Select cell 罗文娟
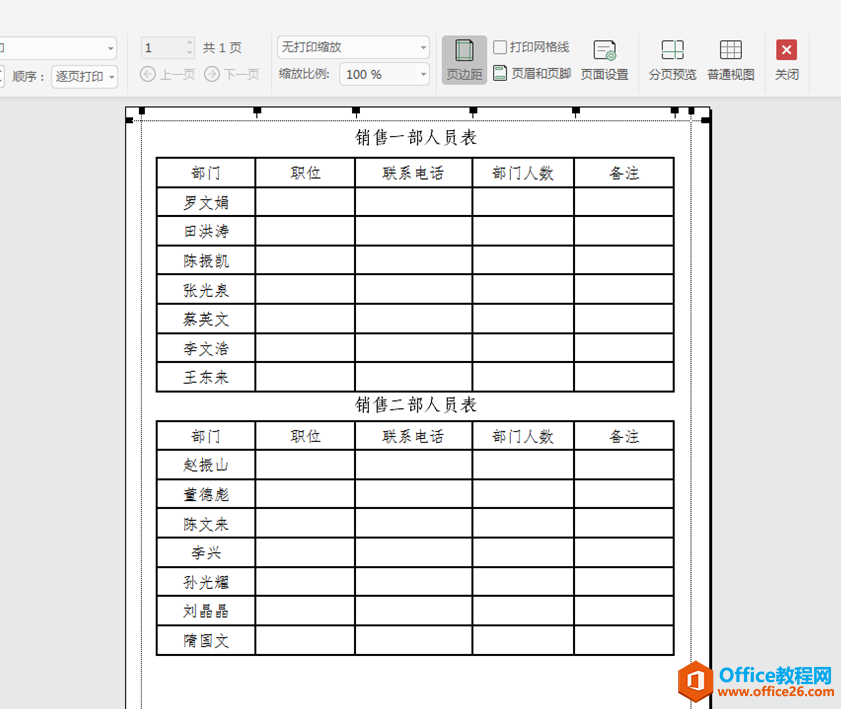The height and width of the screenshot is (709, 841). 206,202
